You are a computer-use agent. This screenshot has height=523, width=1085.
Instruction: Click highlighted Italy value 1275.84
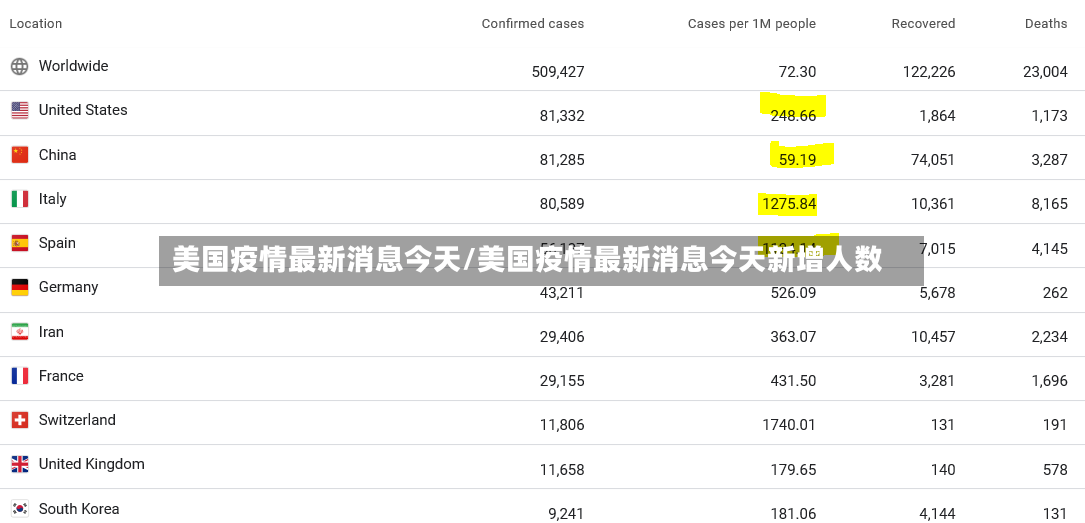click(x=789, y=204)
